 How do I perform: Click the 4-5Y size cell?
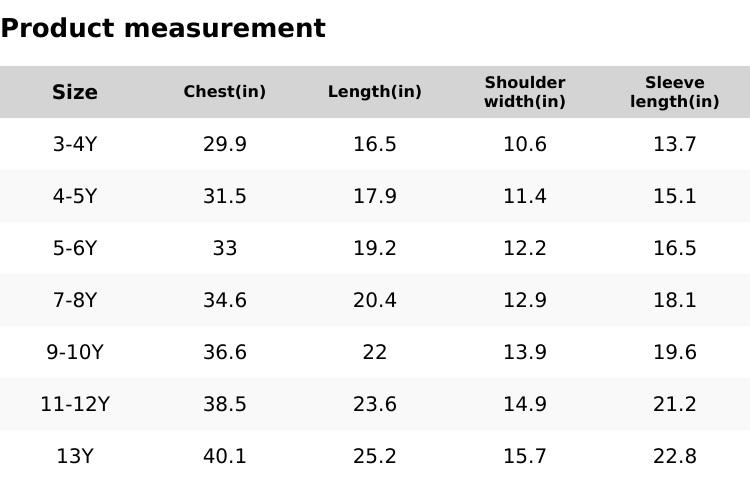(x=75, y=196)
